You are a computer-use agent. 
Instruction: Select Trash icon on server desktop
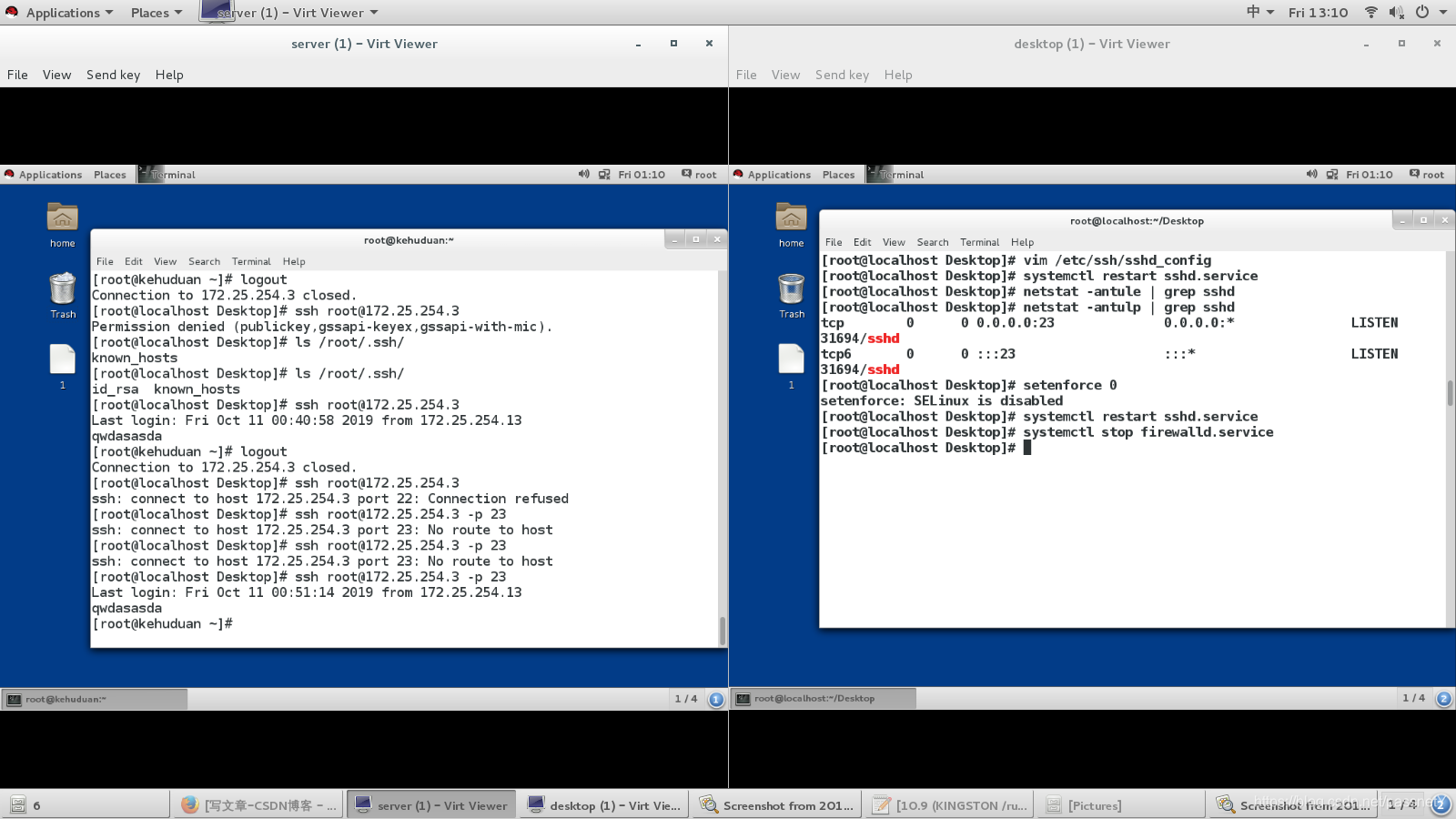point(63,296)
